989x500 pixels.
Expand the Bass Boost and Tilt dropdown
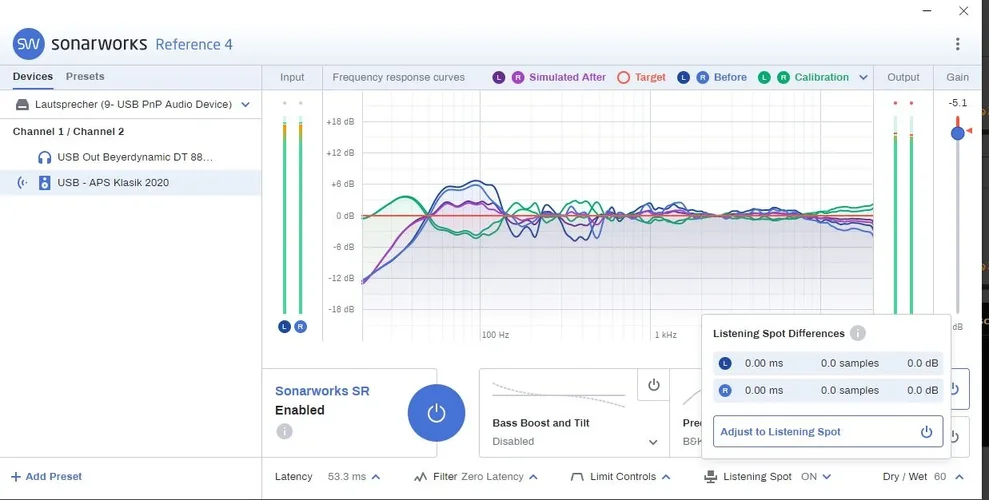click(653, 441)
